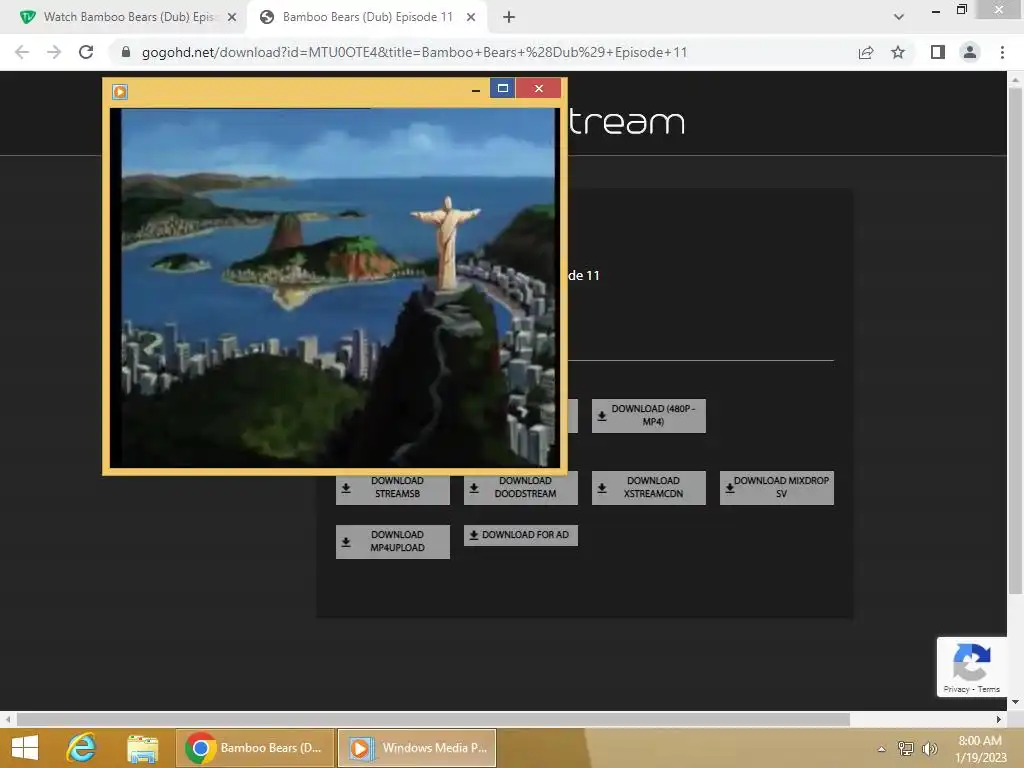Restore down the Chrome window
The height and width of the screenshot is (768, 1024).
[961, 9]
